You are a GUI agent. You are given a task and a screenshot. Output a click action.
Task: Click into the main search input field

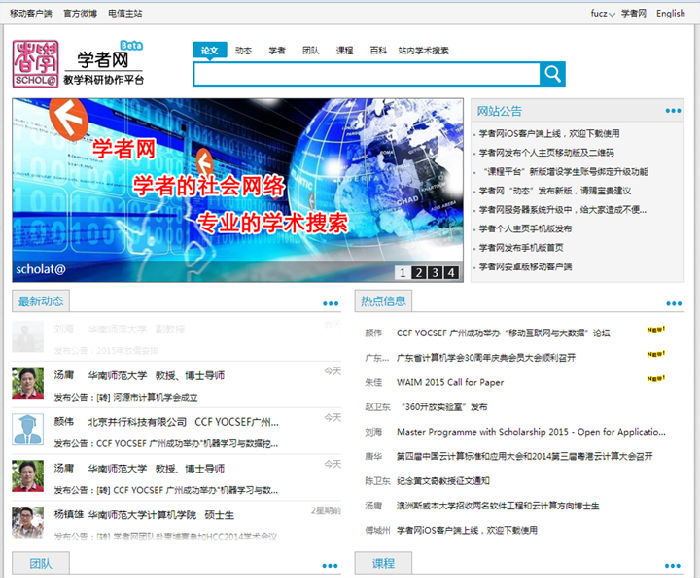click(x=367, y=74)
